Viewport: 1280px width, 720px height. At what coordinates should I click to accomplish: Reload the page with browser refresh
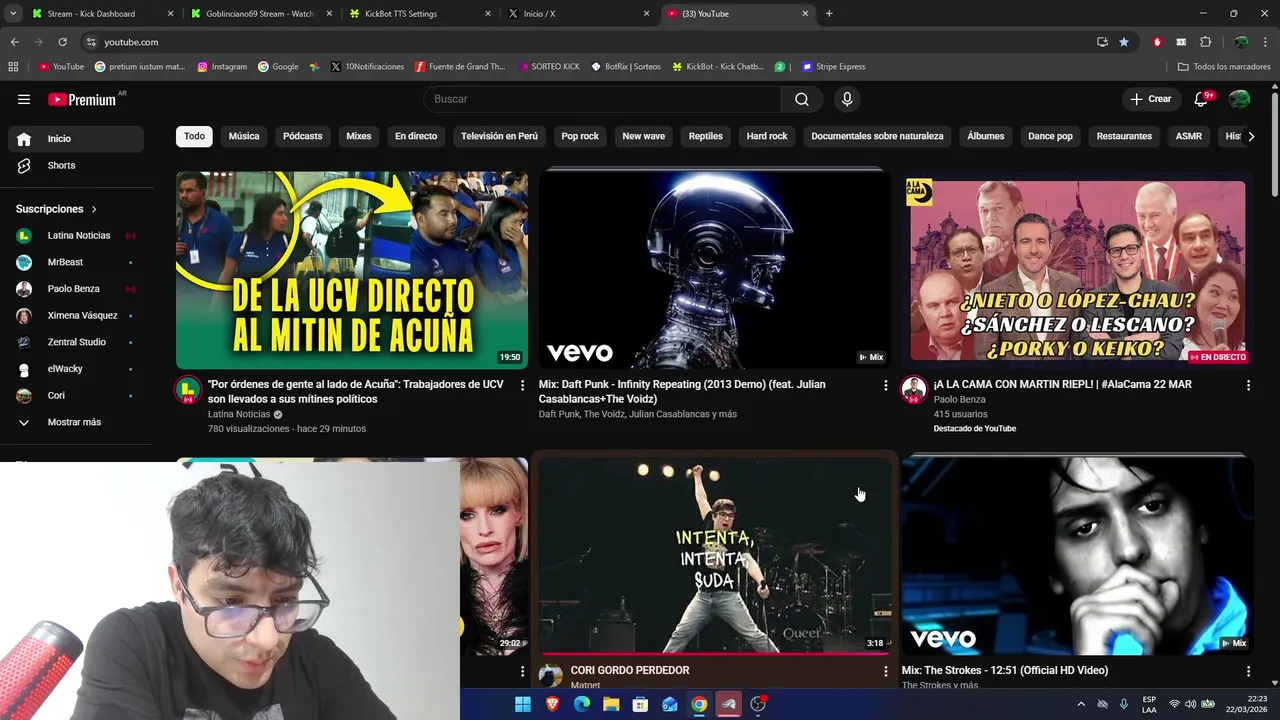(x=62, y=42)
